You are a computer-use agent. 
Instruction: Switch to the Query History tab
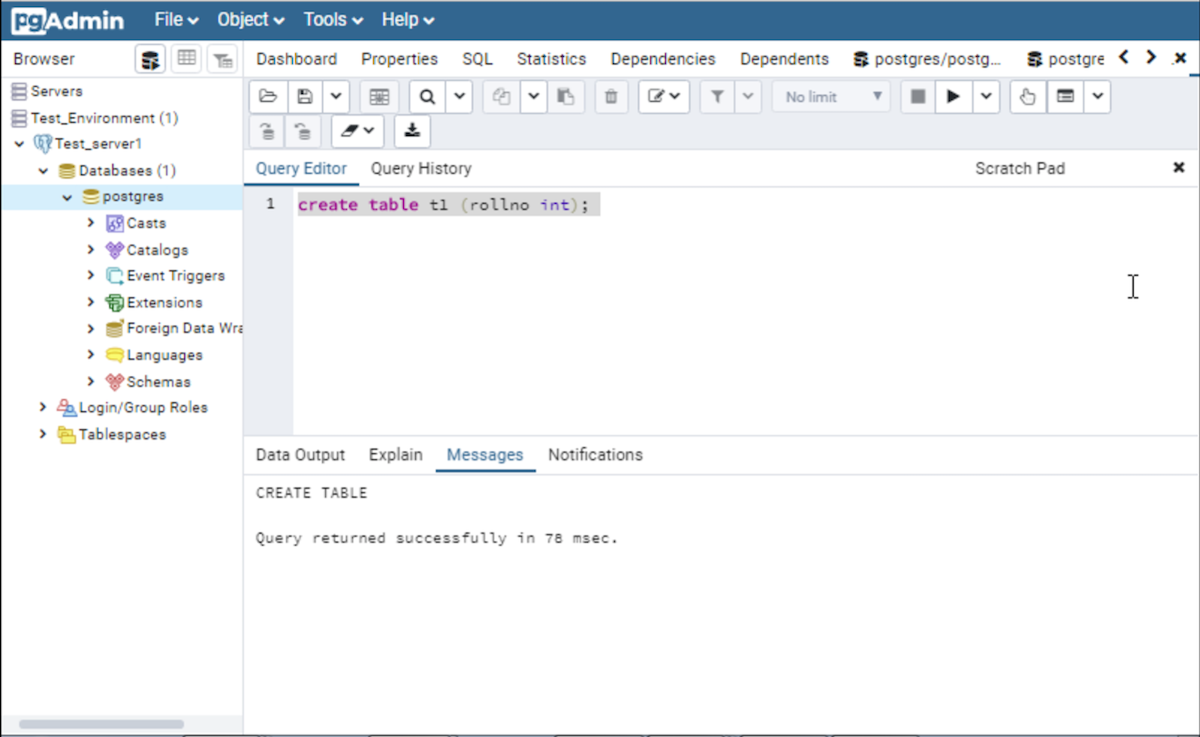[x=420, y=169]
